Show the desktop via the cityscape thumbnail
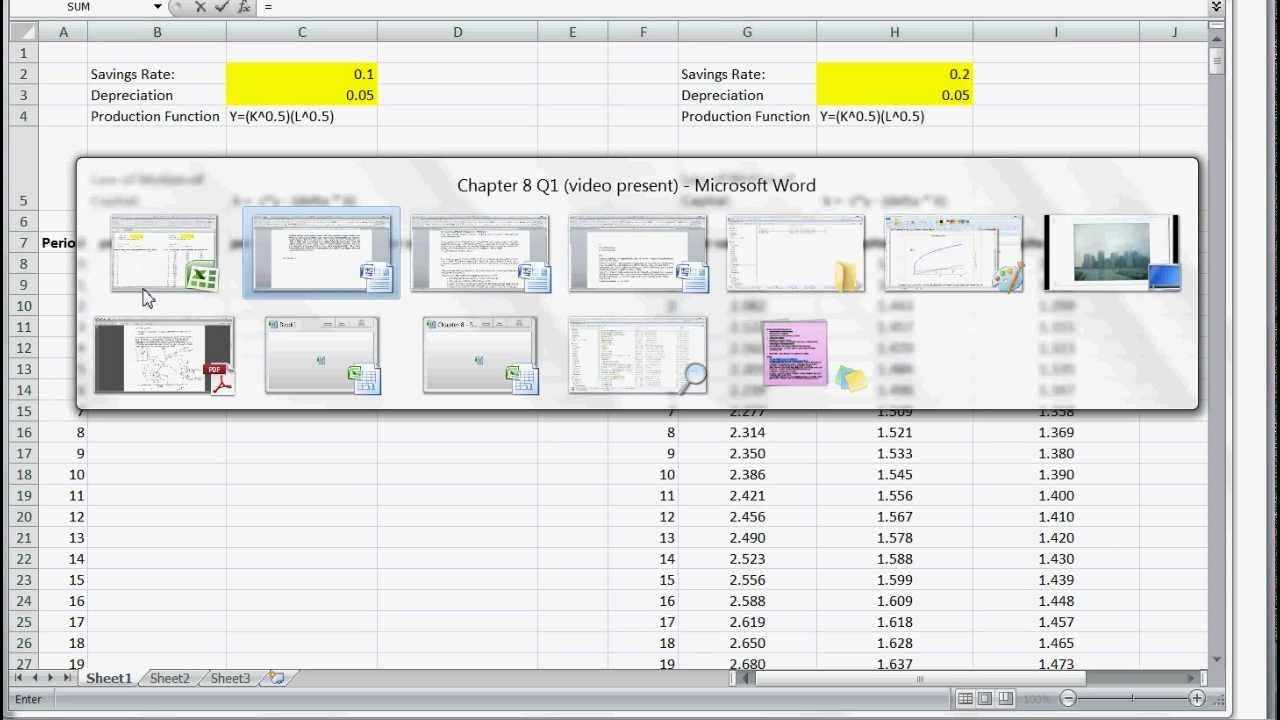The height and width of the screenshot is (720, 1280). [1111, 253]
